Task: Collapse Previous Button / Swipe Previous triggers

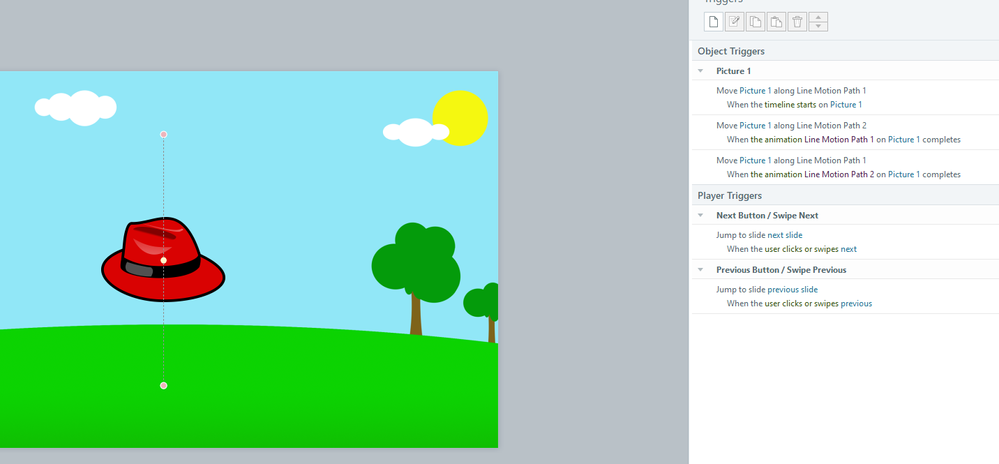Action: coord(701,270)
